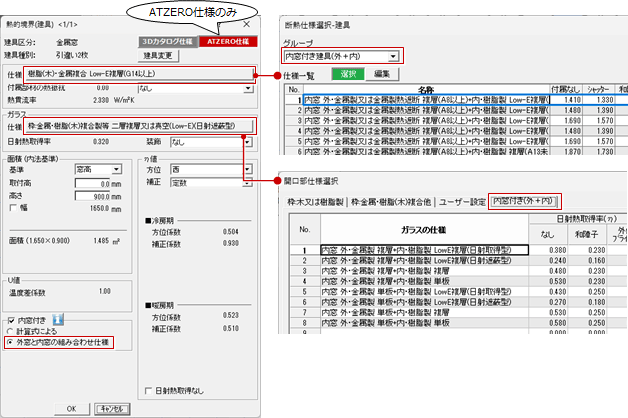Select the 計算式による radio option
Image resolution: width=628 pixels, height=418 pixels.
pyautogui.click(x=11, y=330)
